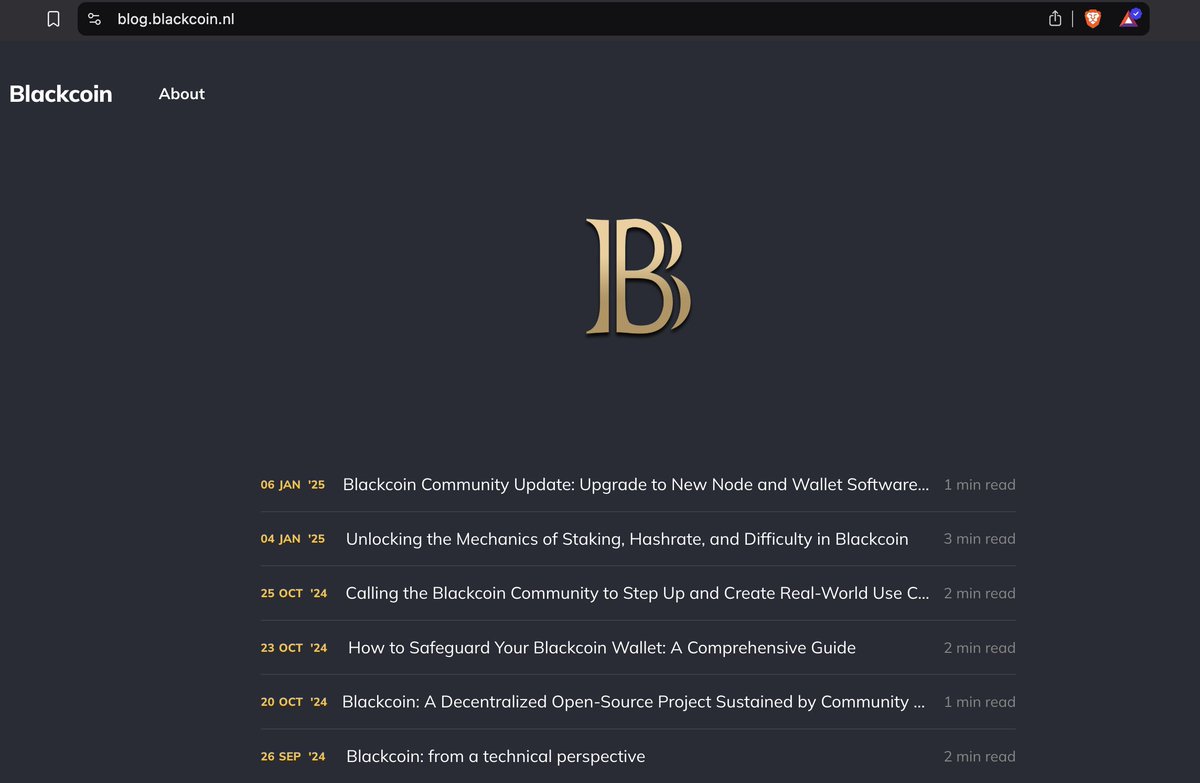Open Brave Rewards triangle icon
The image size is (1200, 783).
click(1129, 18)
